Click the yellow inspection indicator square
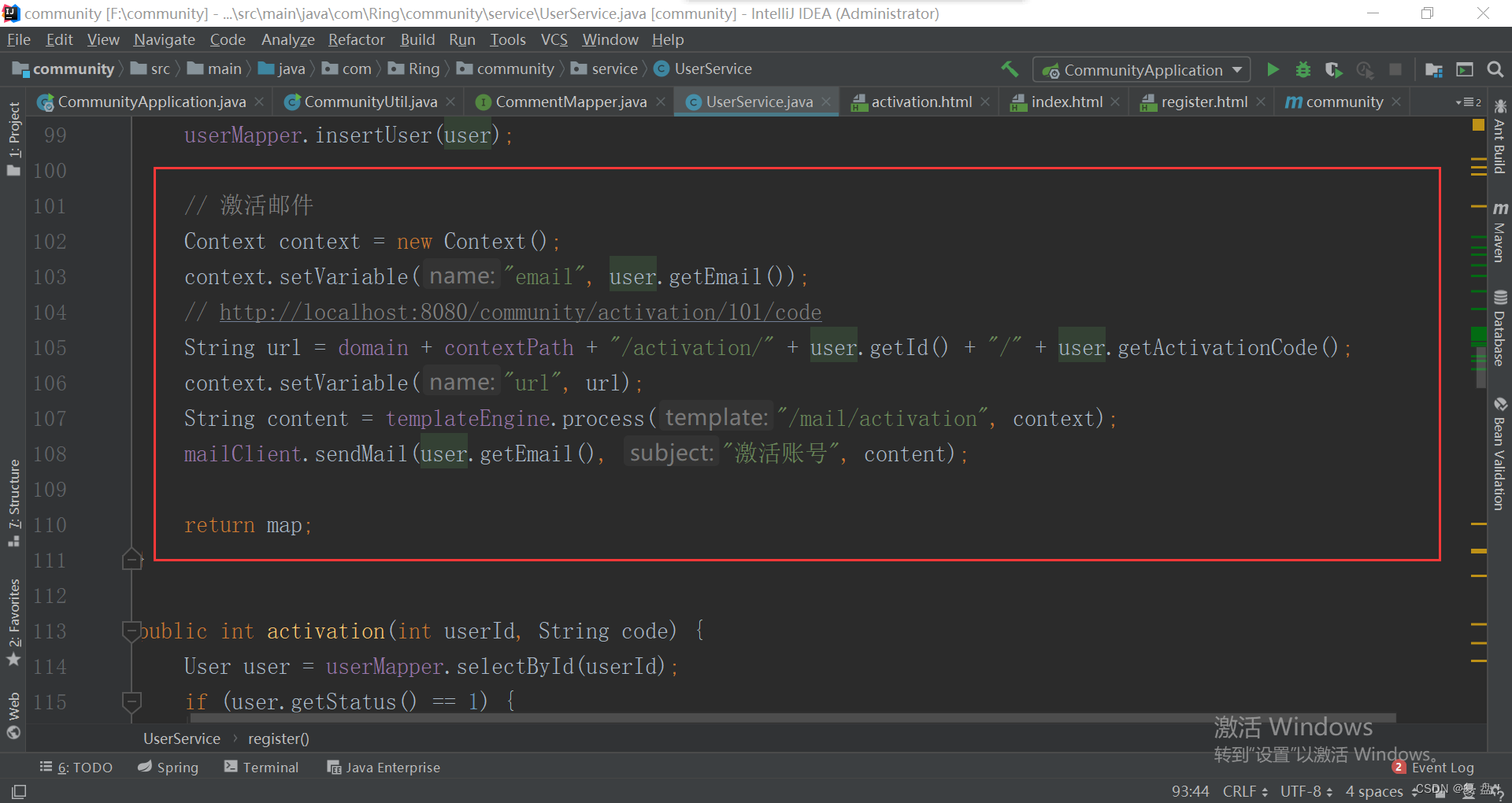The width and height of the screenshot is (1512, 803). pyautogui.click(x=1478, y=124)
